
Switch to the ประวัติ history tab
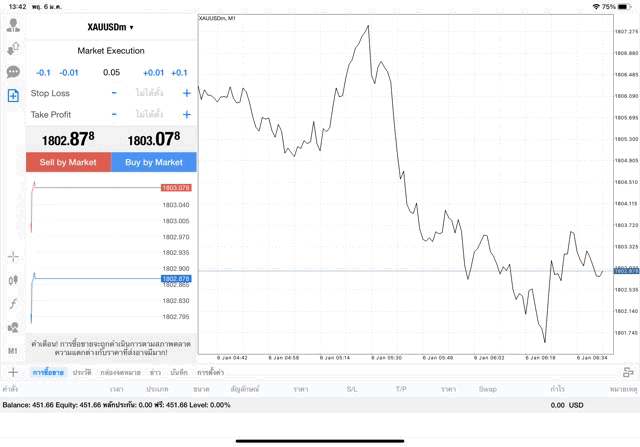point(82,372)
